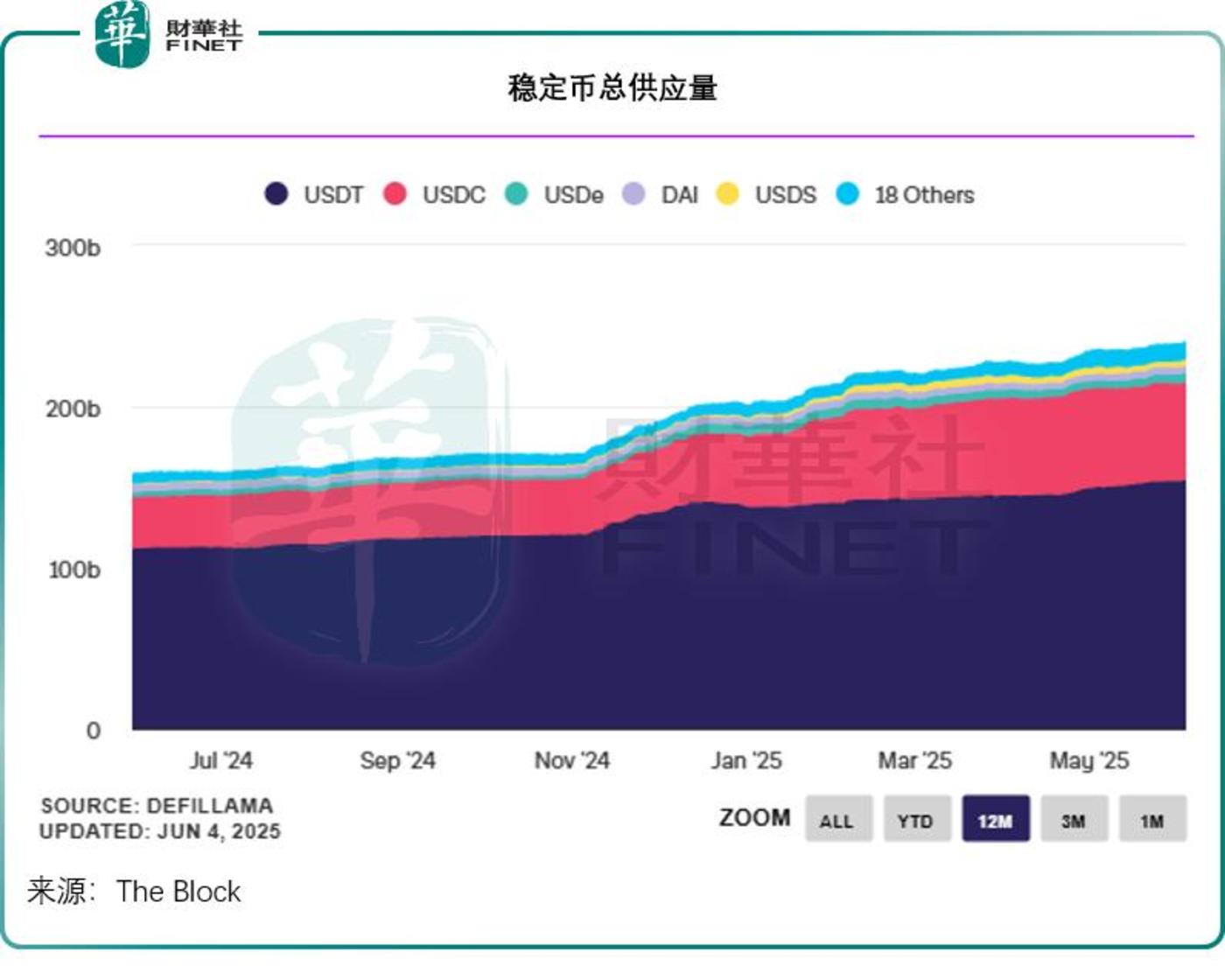Switch zoom to 3M

(1074, 819)
